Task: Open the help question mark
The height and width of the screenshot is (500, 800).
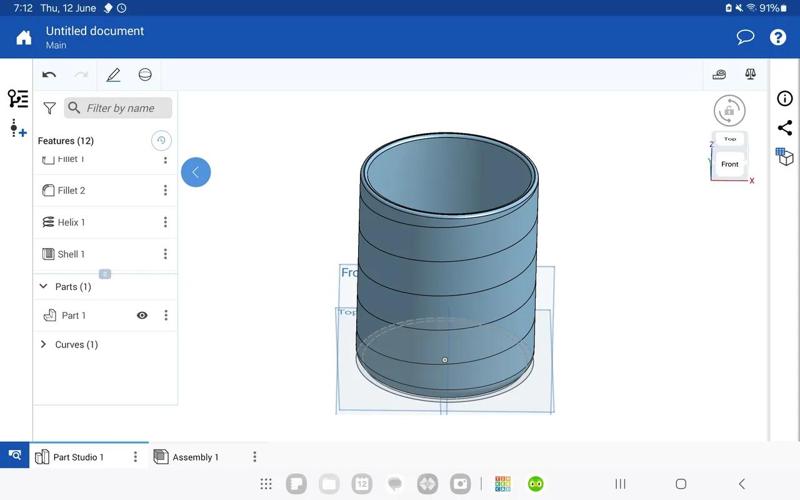Action: point(778,37)
